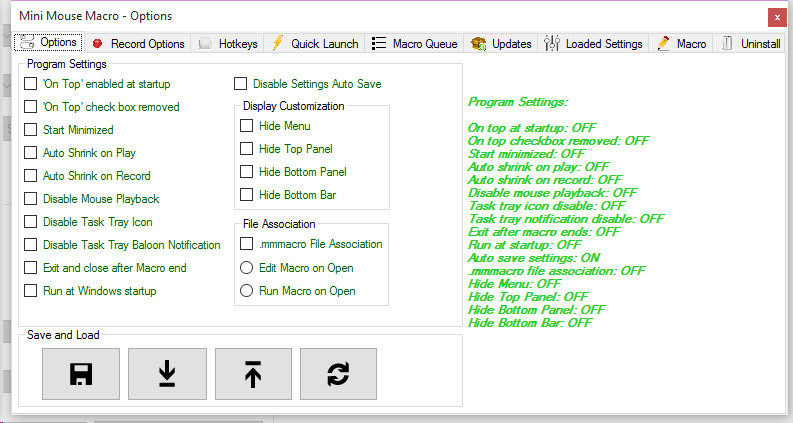Viewport: 793px width, 423px height.
Task: Click 'Hide Top Panel: OFF' status text
Action: [x=528, y=297]
